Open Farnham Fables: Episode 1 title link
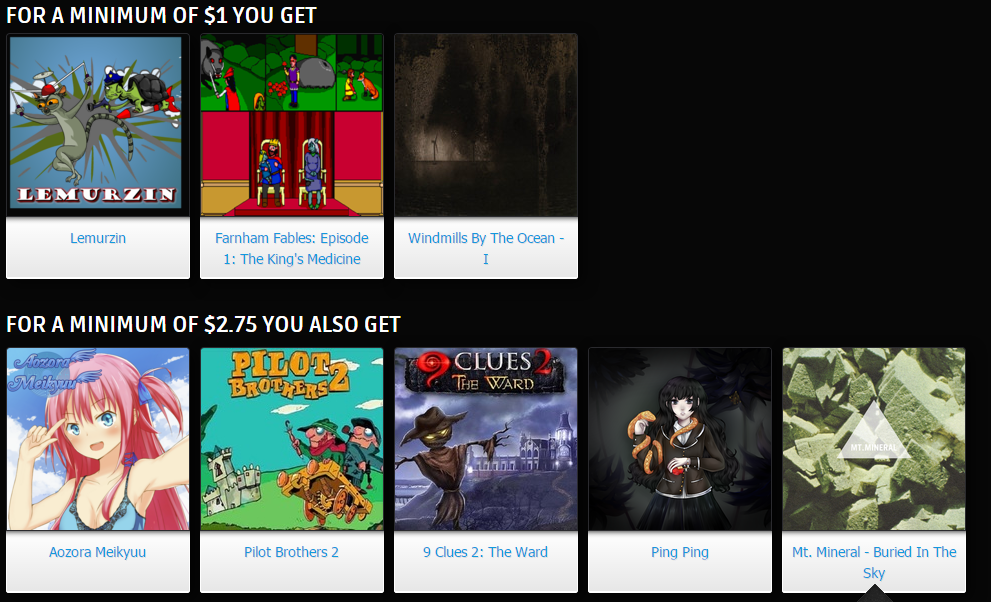 point(291,248)
